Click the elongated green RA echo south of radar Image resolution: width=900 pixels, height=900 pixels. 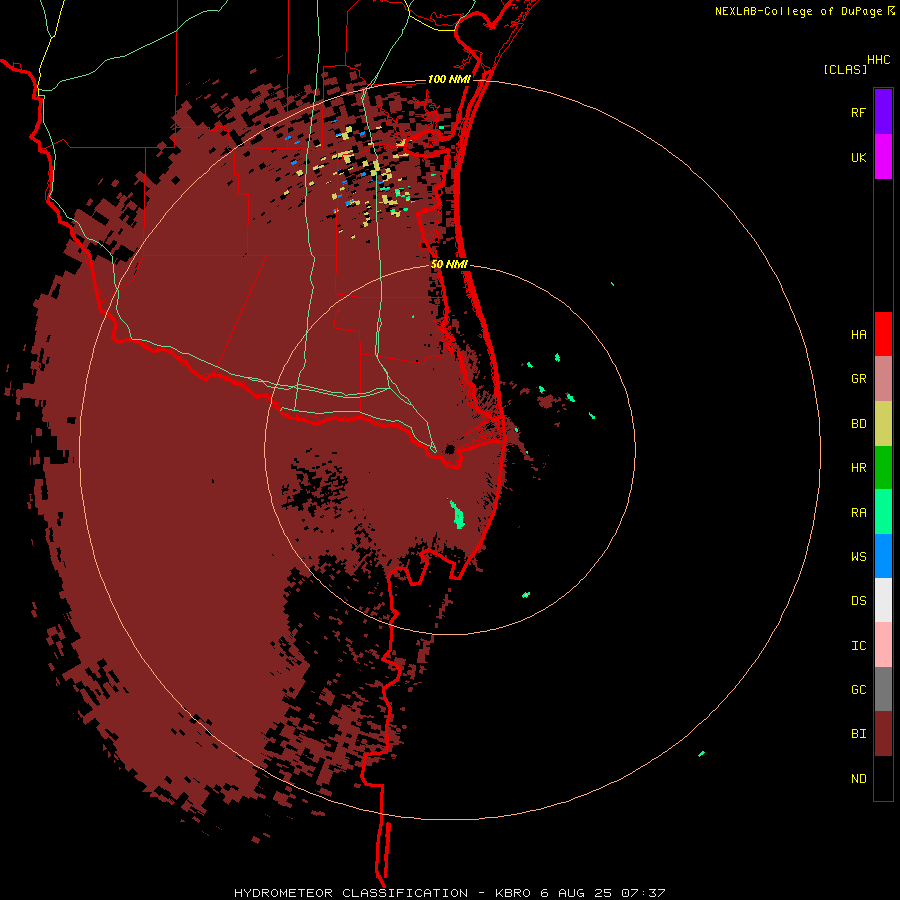coord(457,514)
